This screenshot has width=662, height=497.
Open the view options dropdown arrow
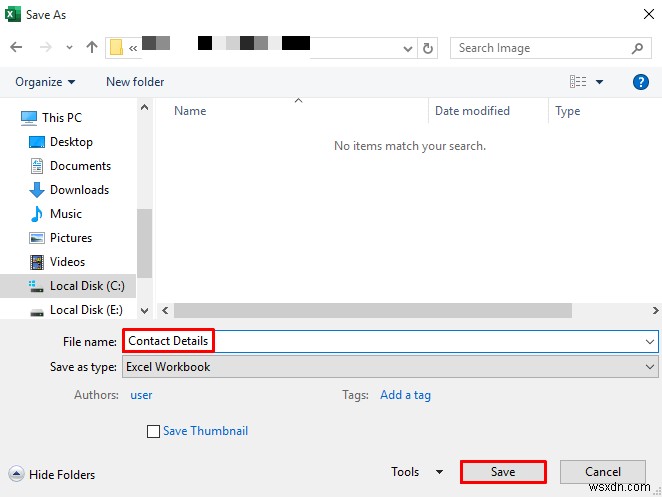pyautogui.click(x=599, y=82)
